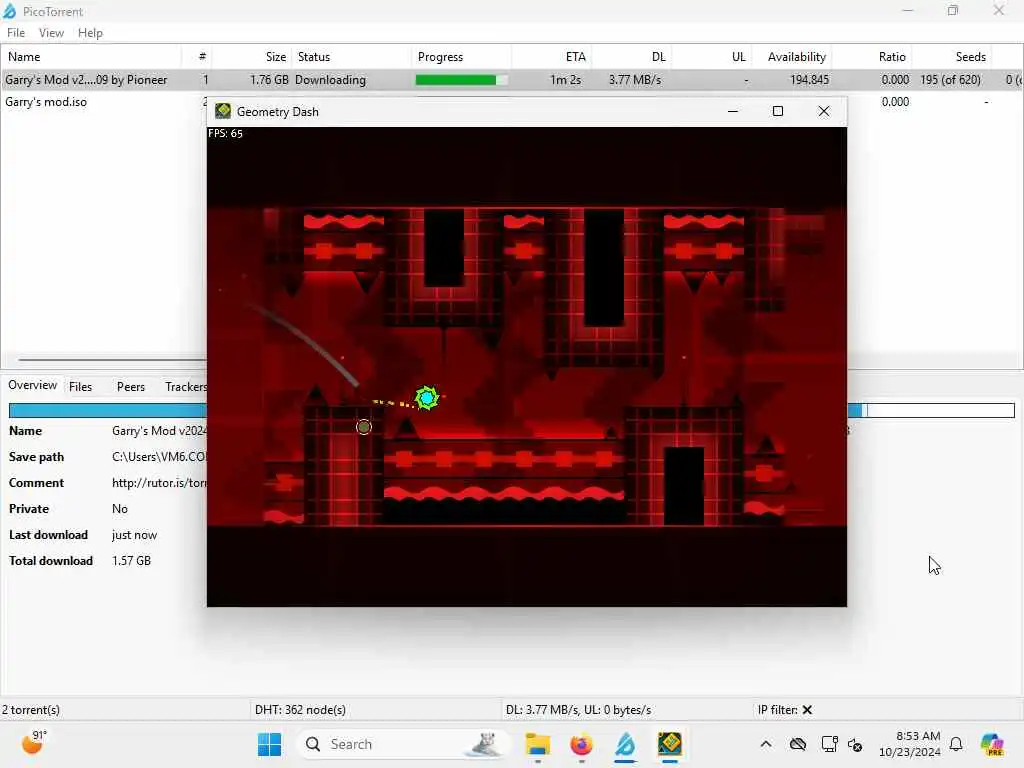Click the Private value No

[x=120, y=509]
